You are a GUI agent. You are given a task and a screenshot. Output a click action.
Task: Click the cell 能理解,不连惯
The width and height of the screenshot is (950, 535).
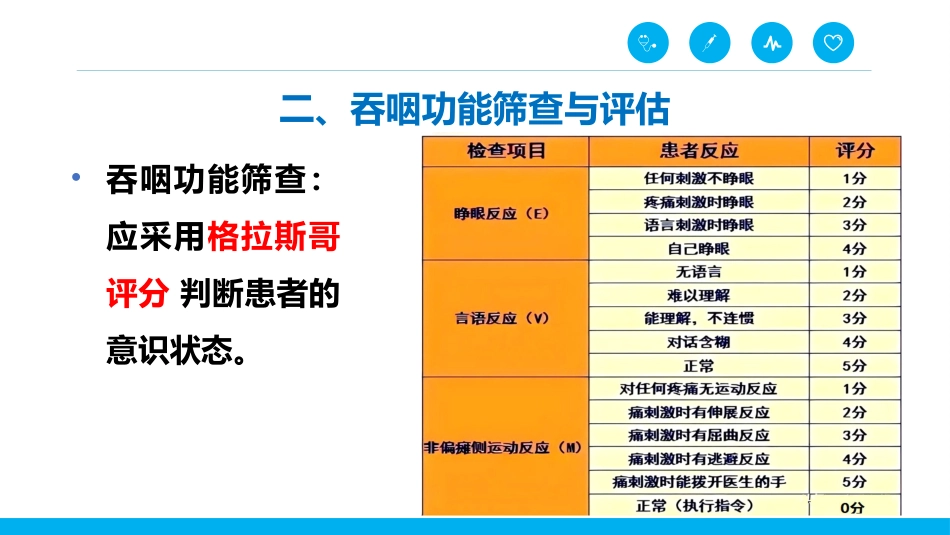pyautogui.click(x=699, y=318)
